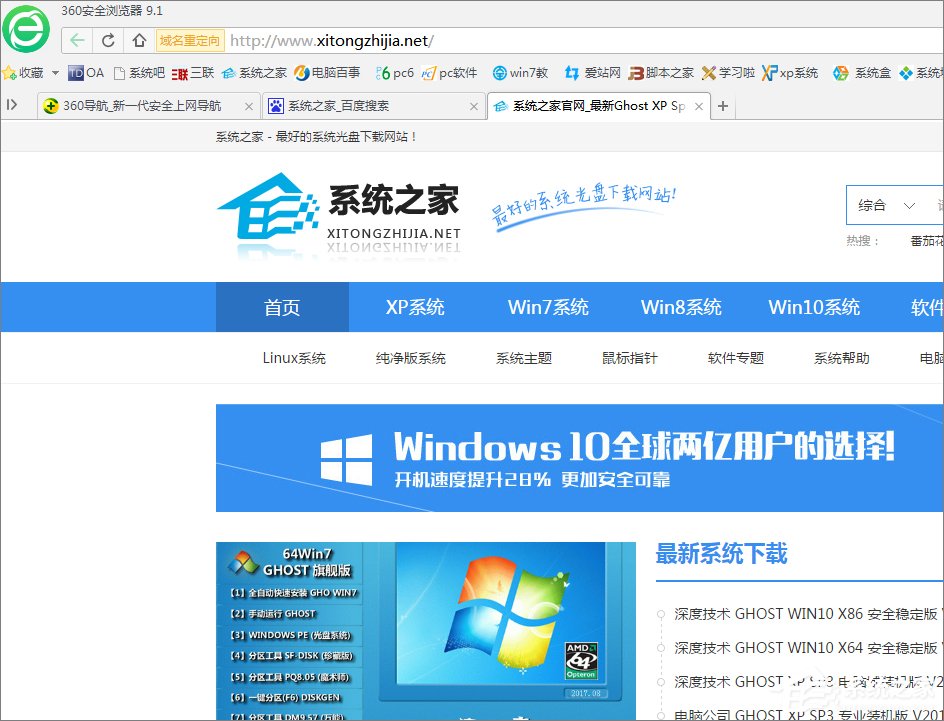The height and width of the screenshot is (721, 944).
Task: Go back with the green back arrow
Action: coord(77,40)
